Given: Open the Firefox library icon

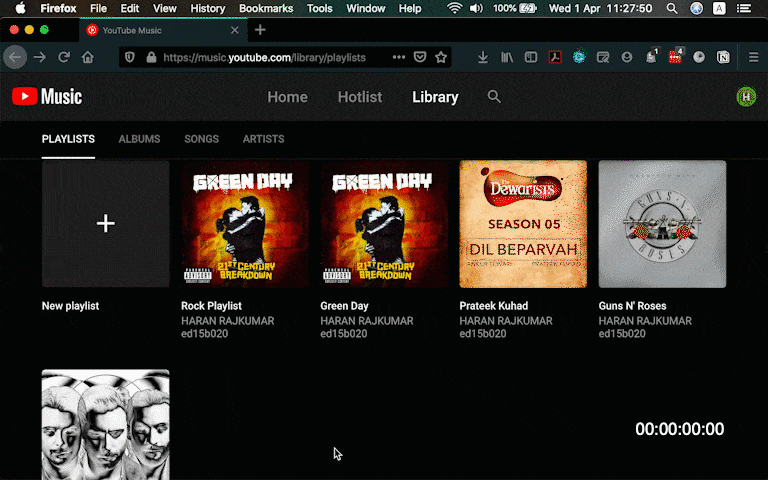Looking at the screenshot, I should pyautogui.click(x=507, y=57).
